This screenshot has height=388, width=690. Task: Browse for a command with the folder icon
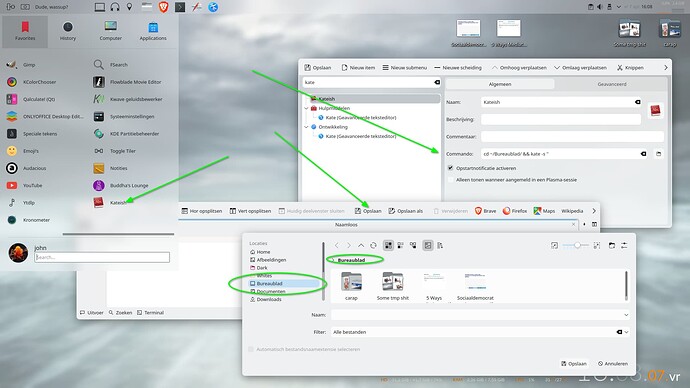[x=658, y=154]
